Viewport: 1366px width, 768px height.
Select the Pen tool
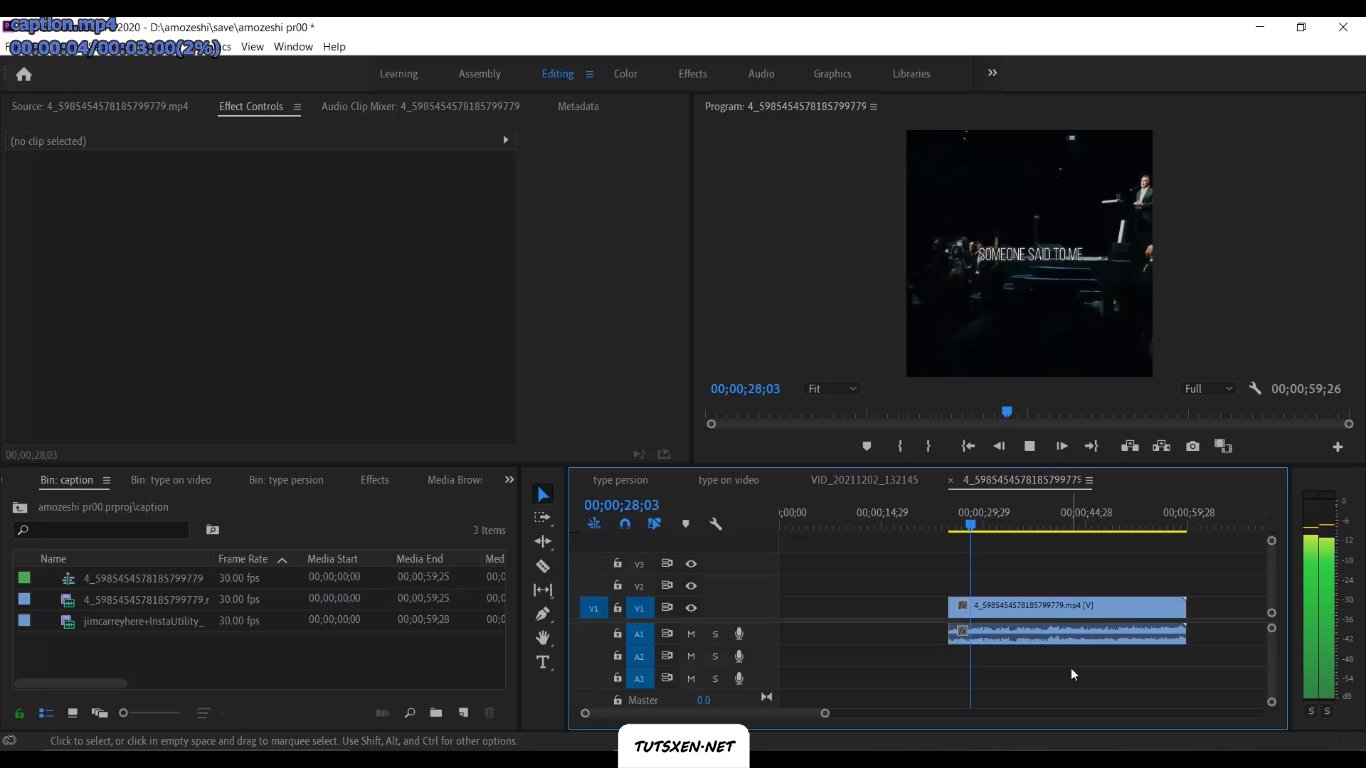click(x=543, y=614)
